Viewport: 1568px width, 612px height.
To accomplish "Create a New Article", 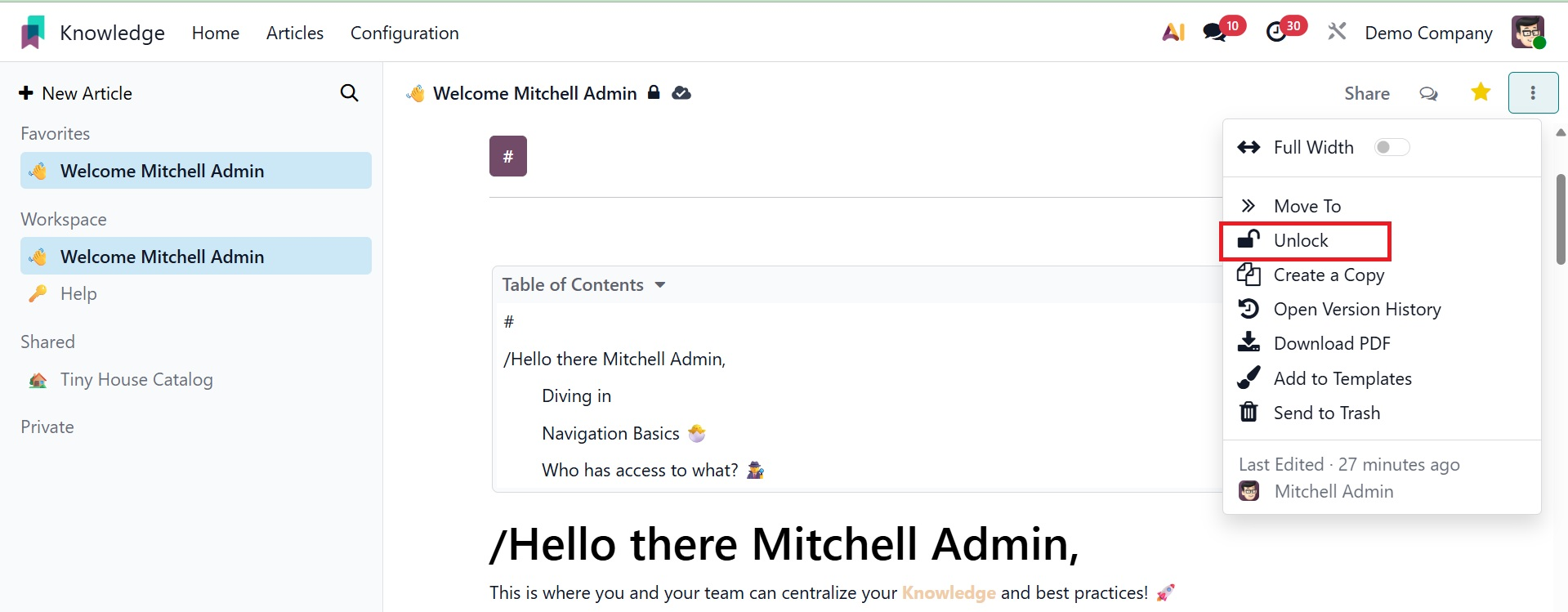I will pyautogui.click(x=76, y=93).
